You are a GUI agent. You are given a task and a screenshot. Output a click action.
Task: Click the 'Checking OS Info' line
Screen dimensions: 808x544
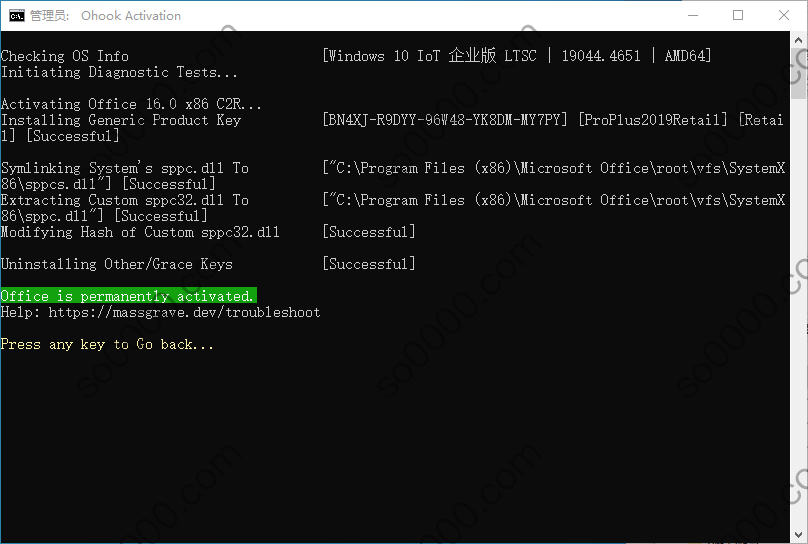(x=65, y=56)
